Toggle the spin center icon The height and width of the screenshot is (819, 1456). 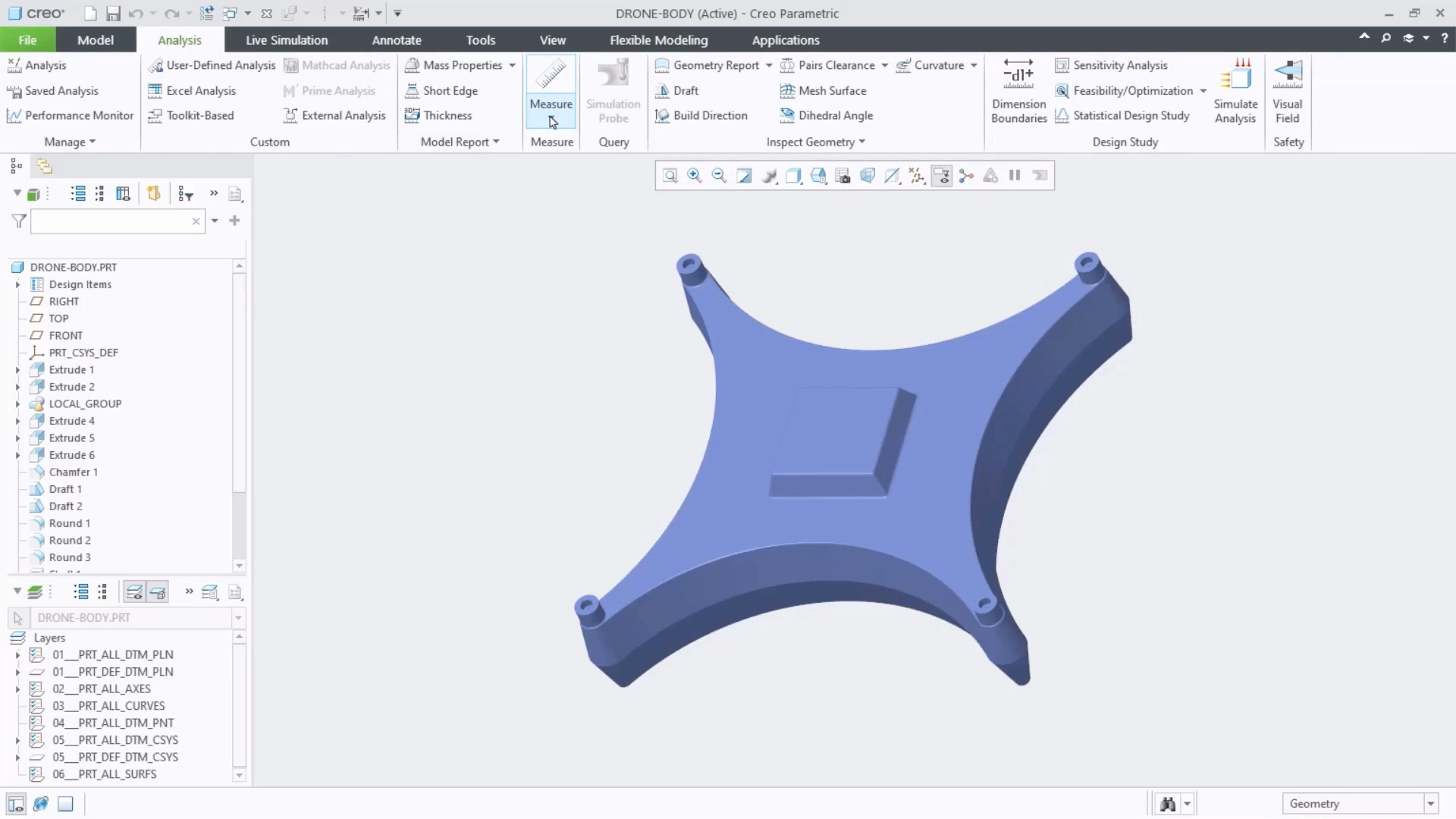(966, 176)
